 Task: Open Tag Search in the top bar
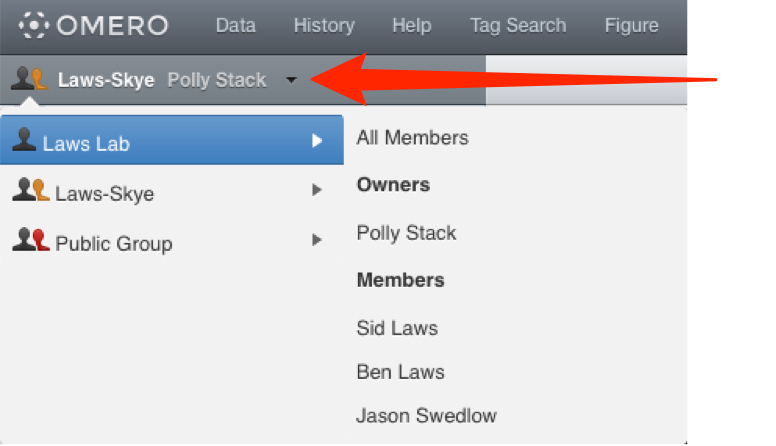pos(518,25)
